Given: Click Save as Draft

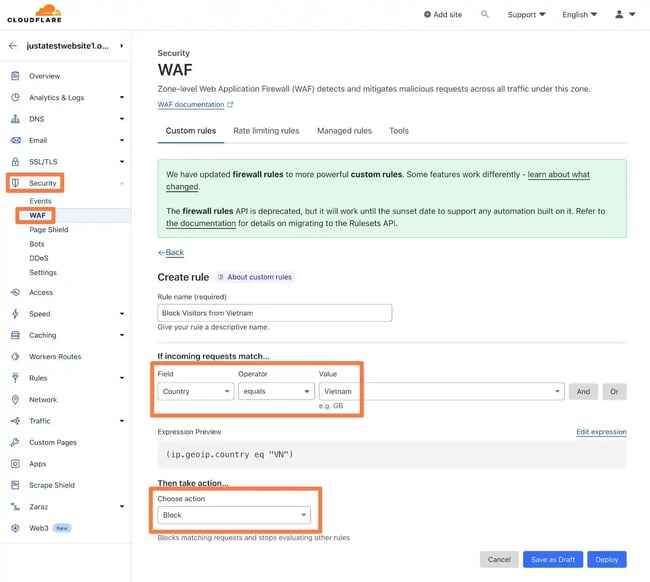Looking at the screenshot, I should tap(553, 560).
